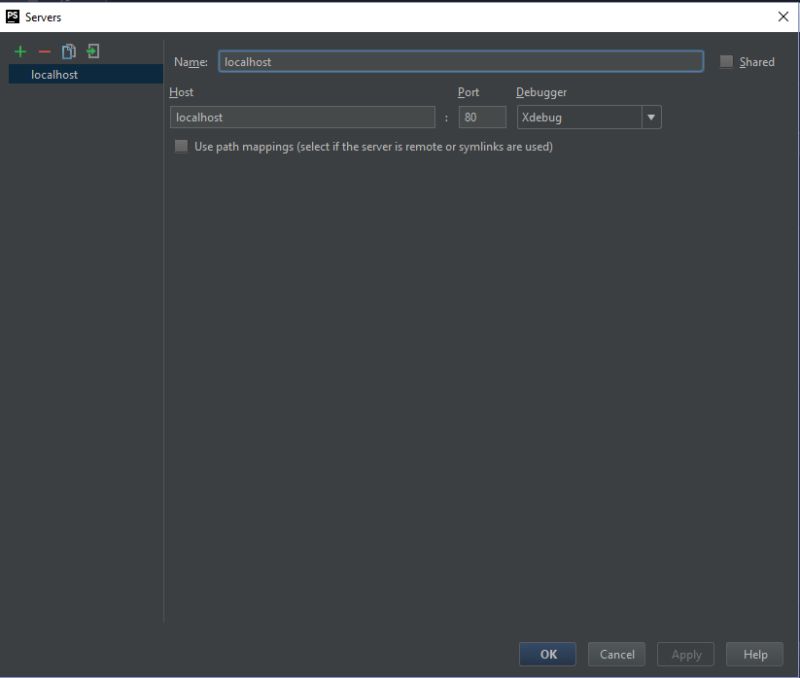Enable the Shared checkbox
Viewport: 800px width, 678px height.
pyautogui.click(x=726, y=62)
